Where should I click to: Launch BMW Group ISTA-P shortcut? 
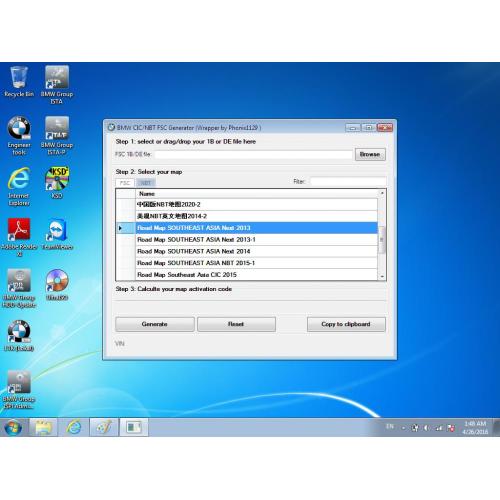(x=57, y=136)
